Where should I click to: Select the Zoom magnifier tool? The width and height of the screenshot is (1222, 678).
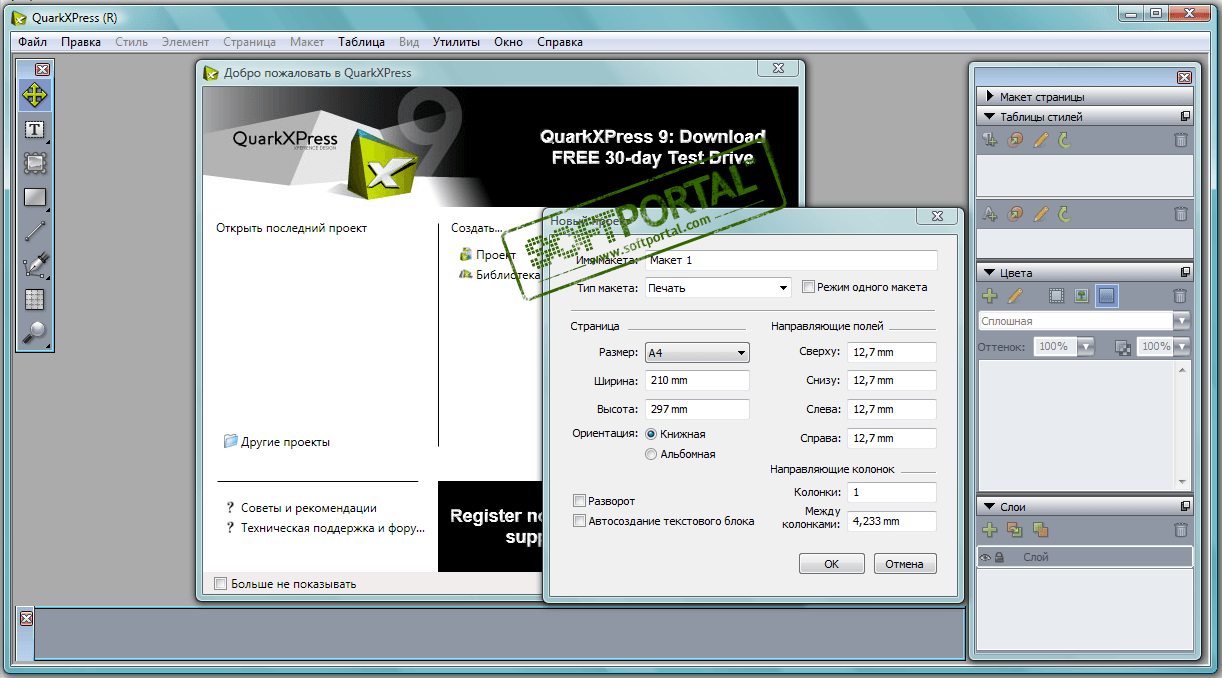tap(35, 333)
